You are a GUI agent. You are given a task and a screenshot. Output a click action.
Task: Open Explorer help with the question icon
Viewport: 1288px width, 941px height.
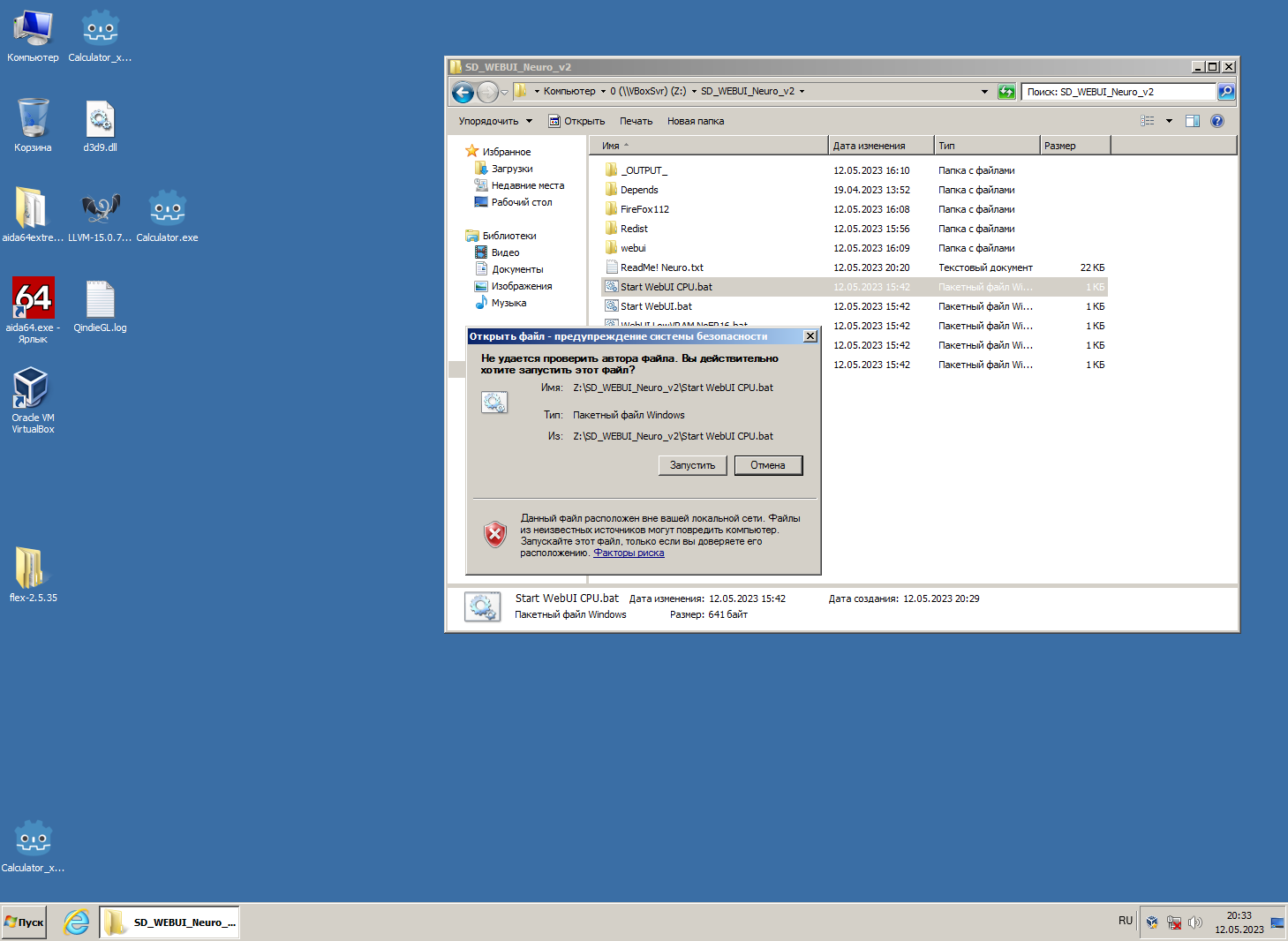pyautogui.click(x=1217, y=121)
